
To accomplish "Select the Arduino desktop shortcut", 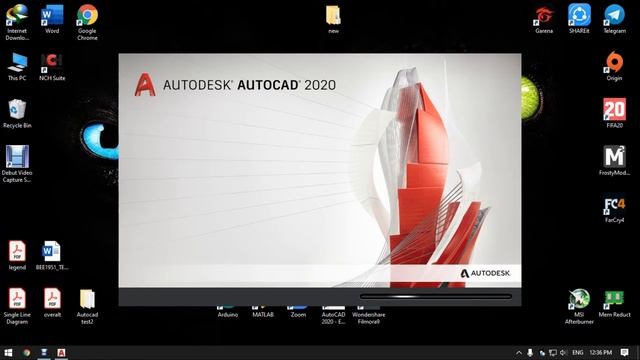I will coord(227,312).
